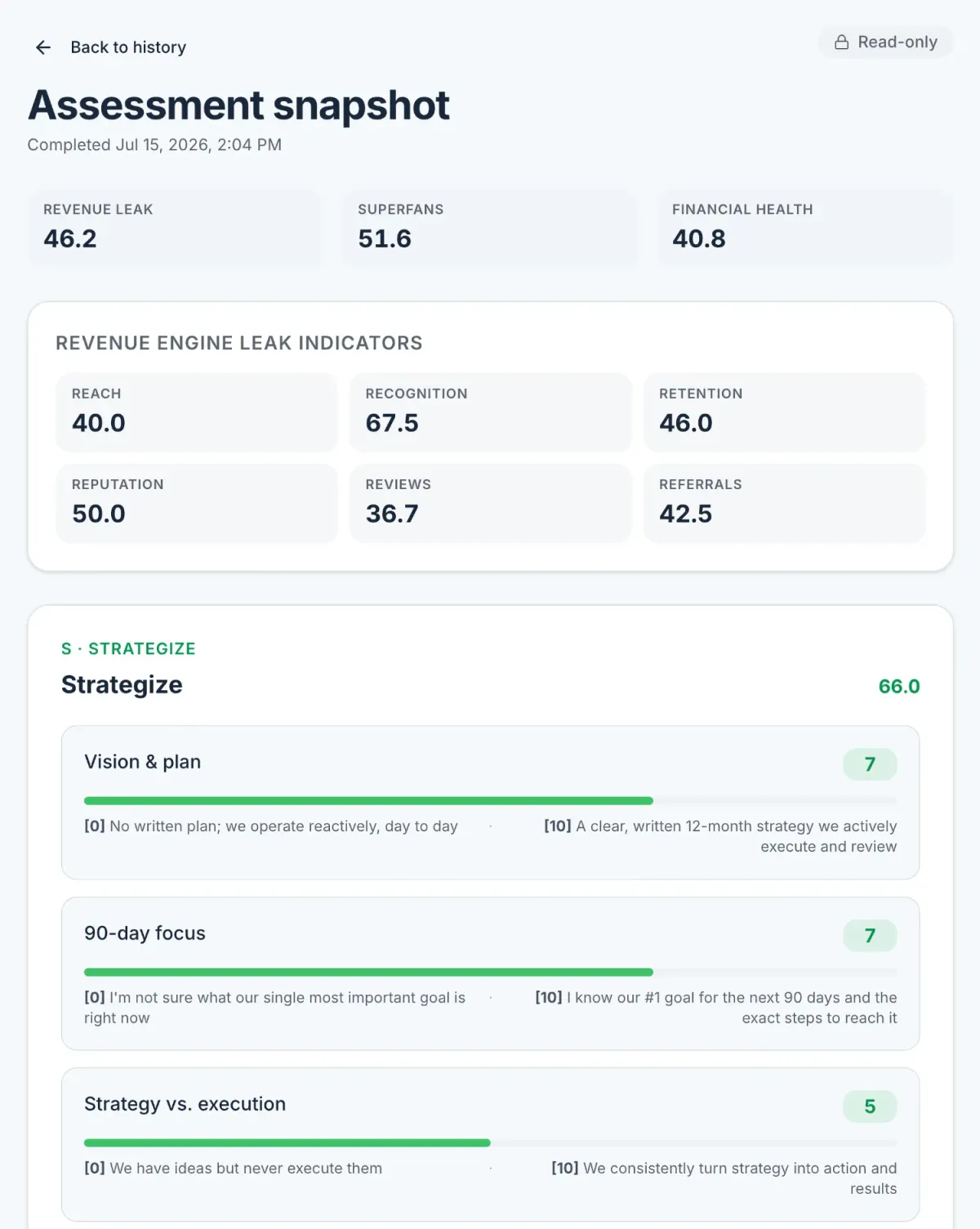Image resolution: width=980 pixels, height=1229 pixels.
Task: Click the 90-day focus progress bar
Action: tap(490, 973)
